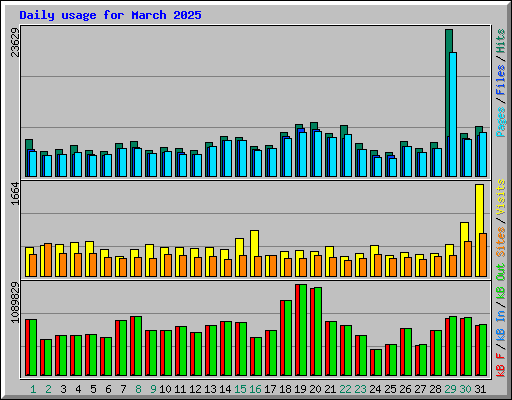The image size is (512, 400).
Task: Click the cyan Pages bar for day 29
Action: pyautogui.click(x=453, y=114)
